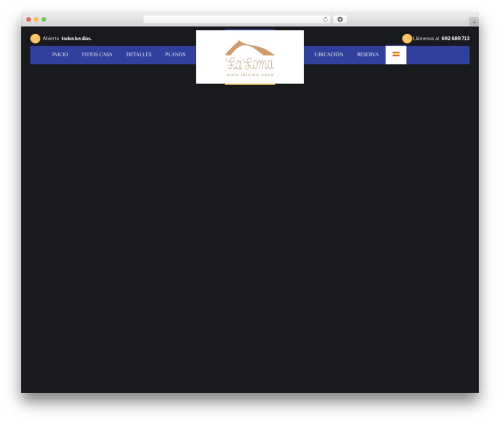Open the PLANOS menu item
This screenshot has width=500, height=423.
click(x=175, y=54)
